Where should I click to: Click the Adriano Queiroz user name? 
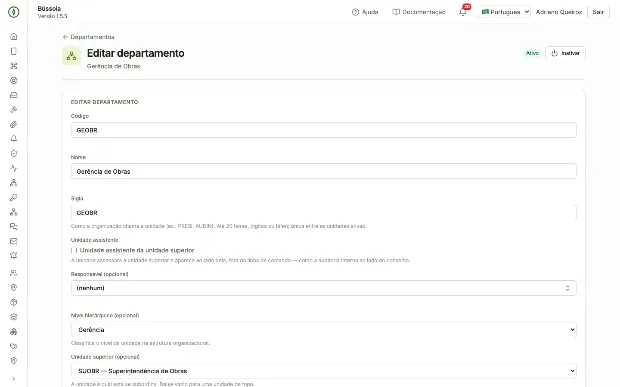coord(558,12)
